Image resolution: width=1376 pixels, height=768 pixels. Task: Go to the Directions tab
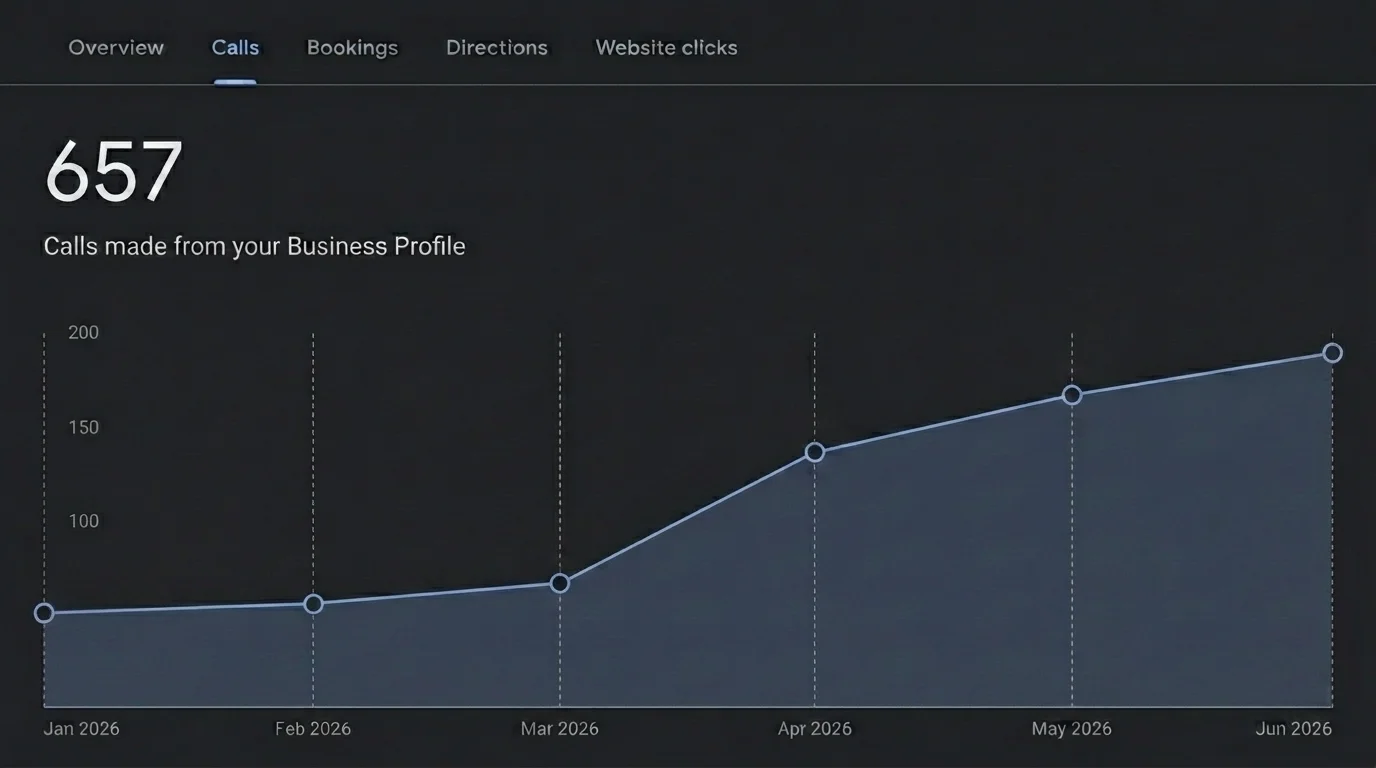(497, 47)
